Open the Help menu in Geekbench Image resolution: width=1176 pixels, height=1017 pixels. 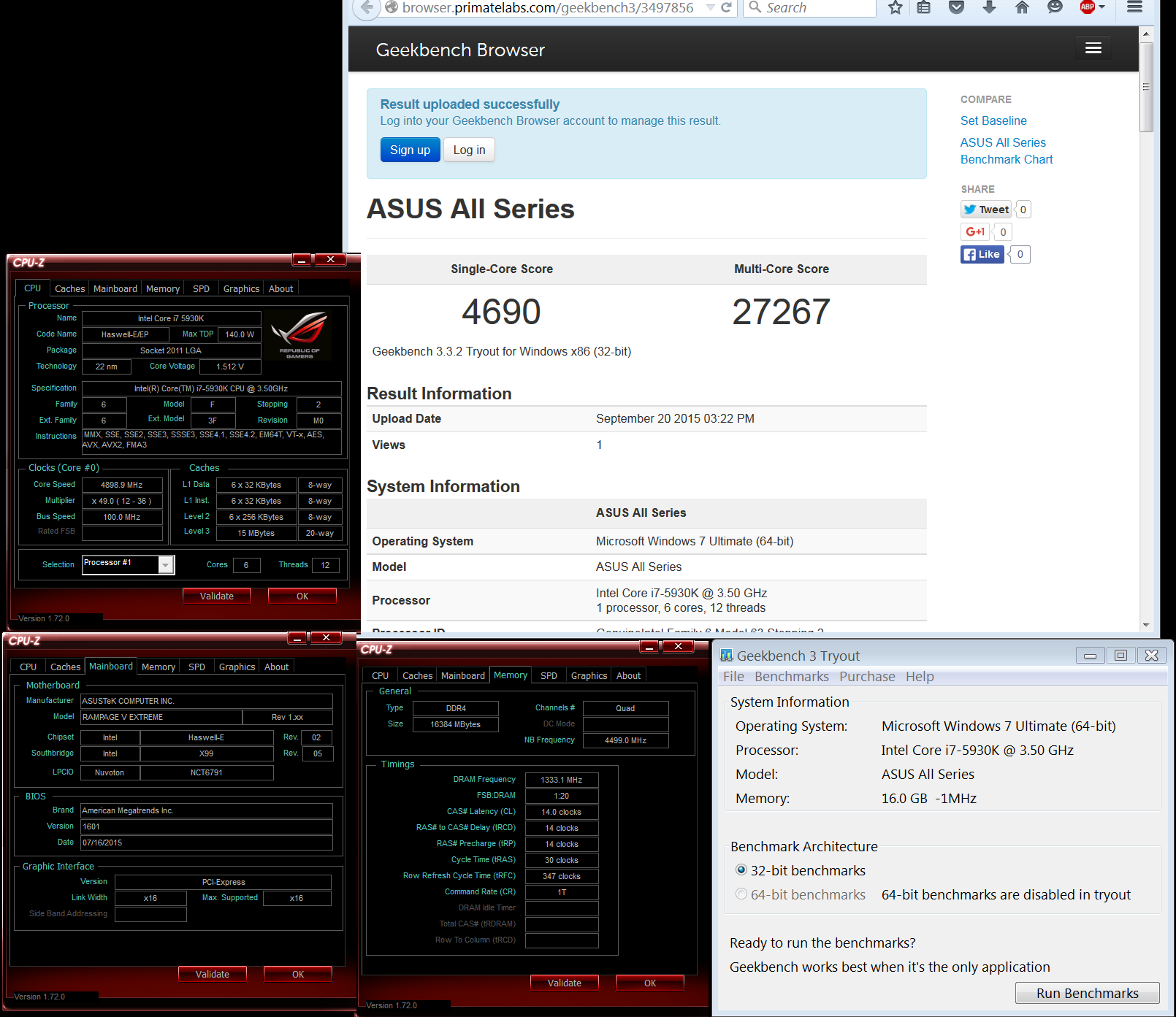[920, 677]
